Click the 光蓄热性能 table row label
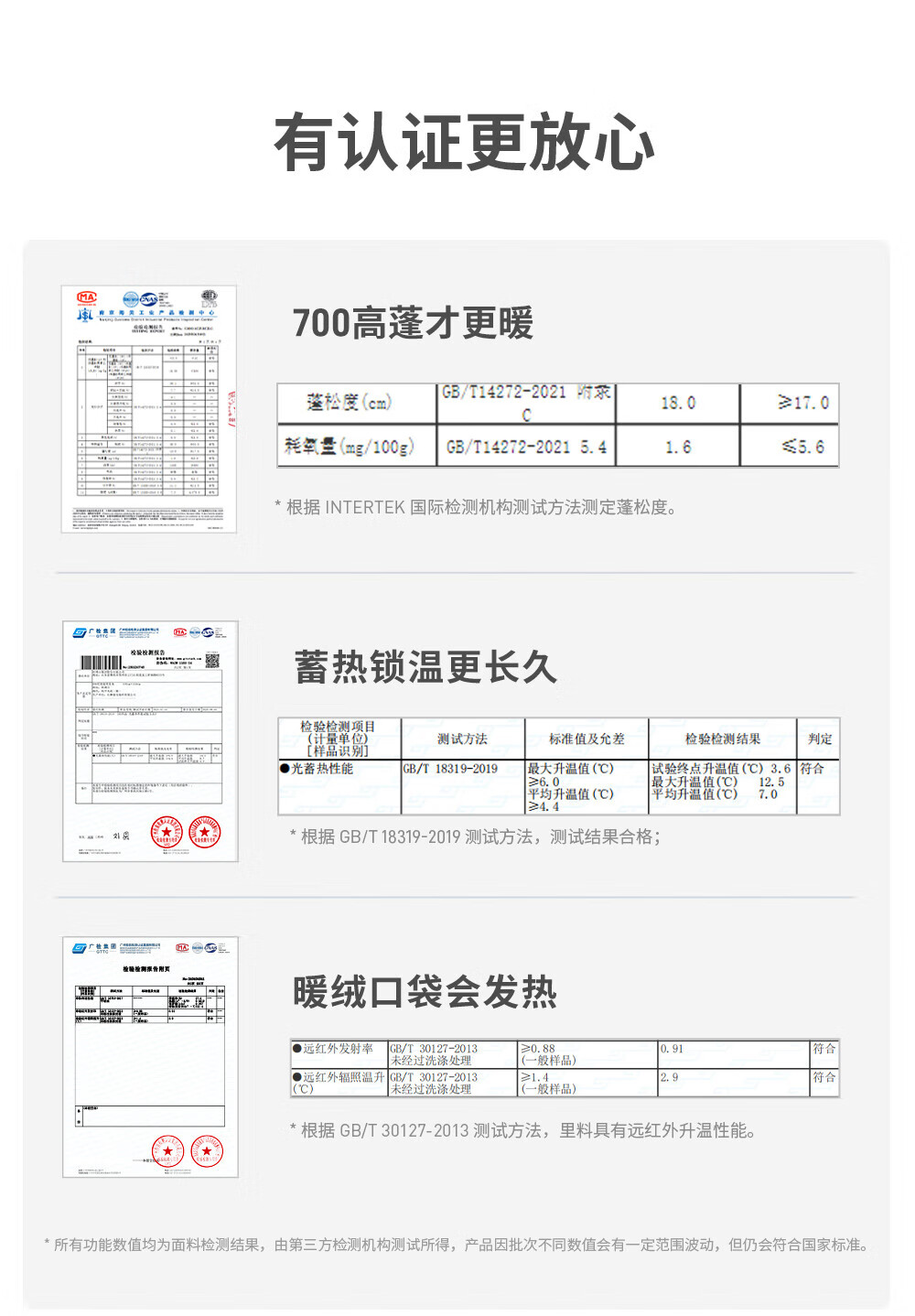Screen dimensions: 915x1316 pyautogui.click(x=321, y=769)
